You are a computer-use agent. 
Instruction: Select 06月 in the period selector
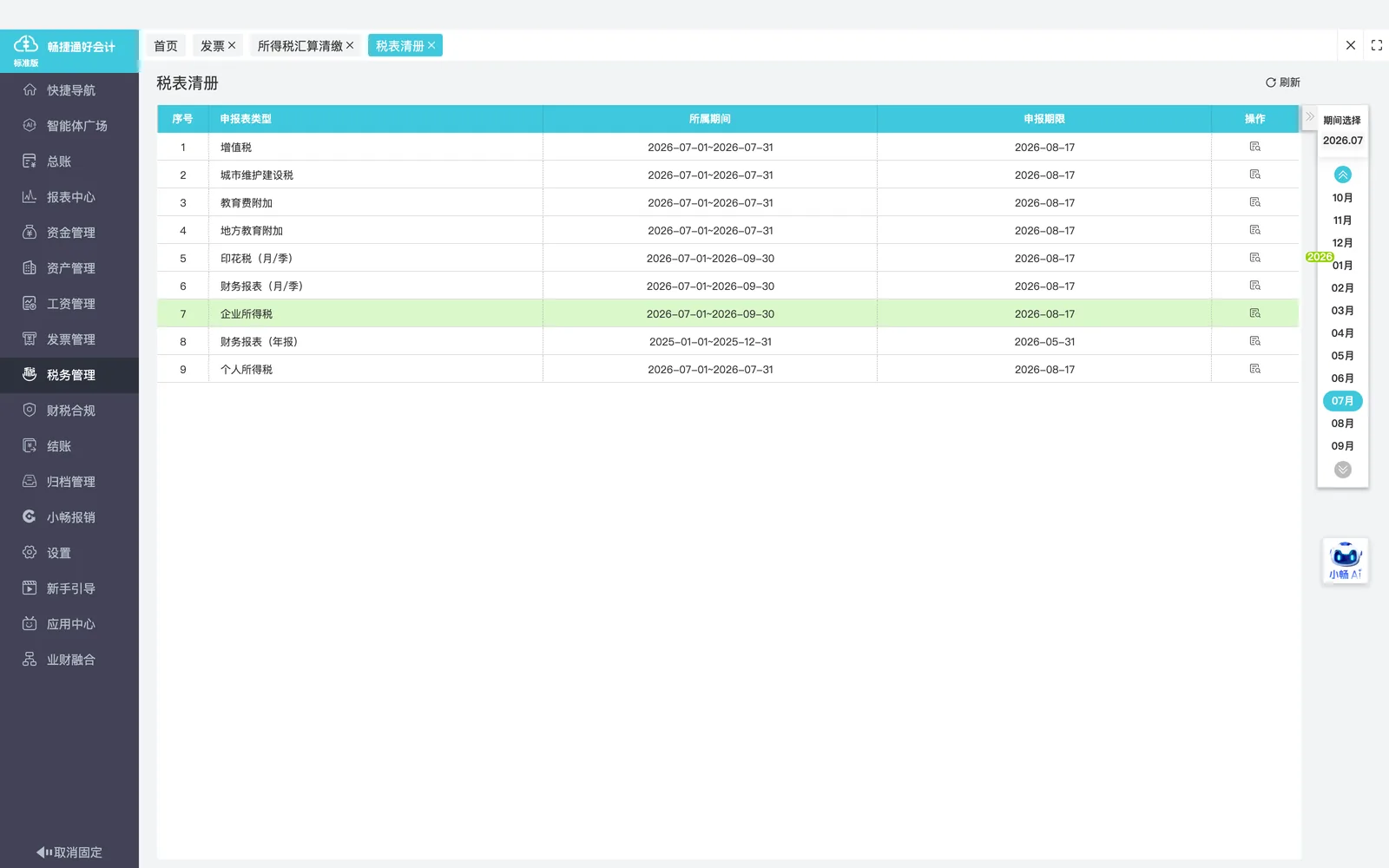[x=1342, y=378]
